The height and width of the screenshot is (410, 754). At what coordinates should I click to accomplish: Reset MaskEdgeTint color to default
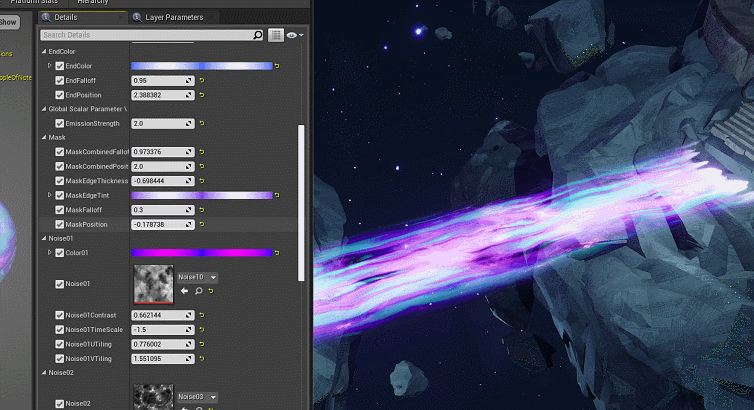277,195
